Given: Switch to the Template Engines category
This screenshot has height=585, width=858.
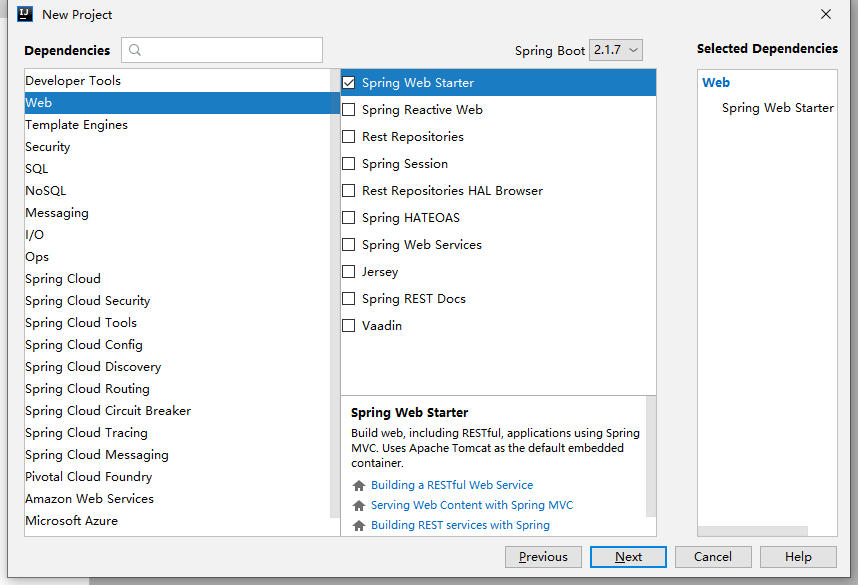Looking at the screenshot, I should point(76,124).
